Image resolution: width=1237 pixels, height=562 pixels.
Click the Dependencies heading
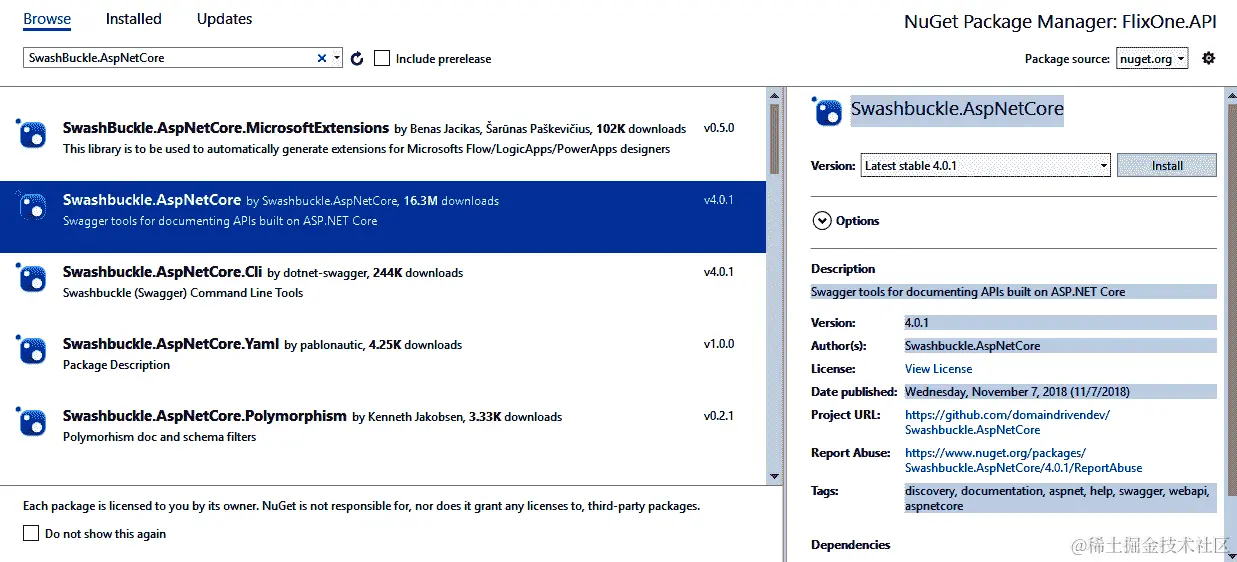coord(850,545)
